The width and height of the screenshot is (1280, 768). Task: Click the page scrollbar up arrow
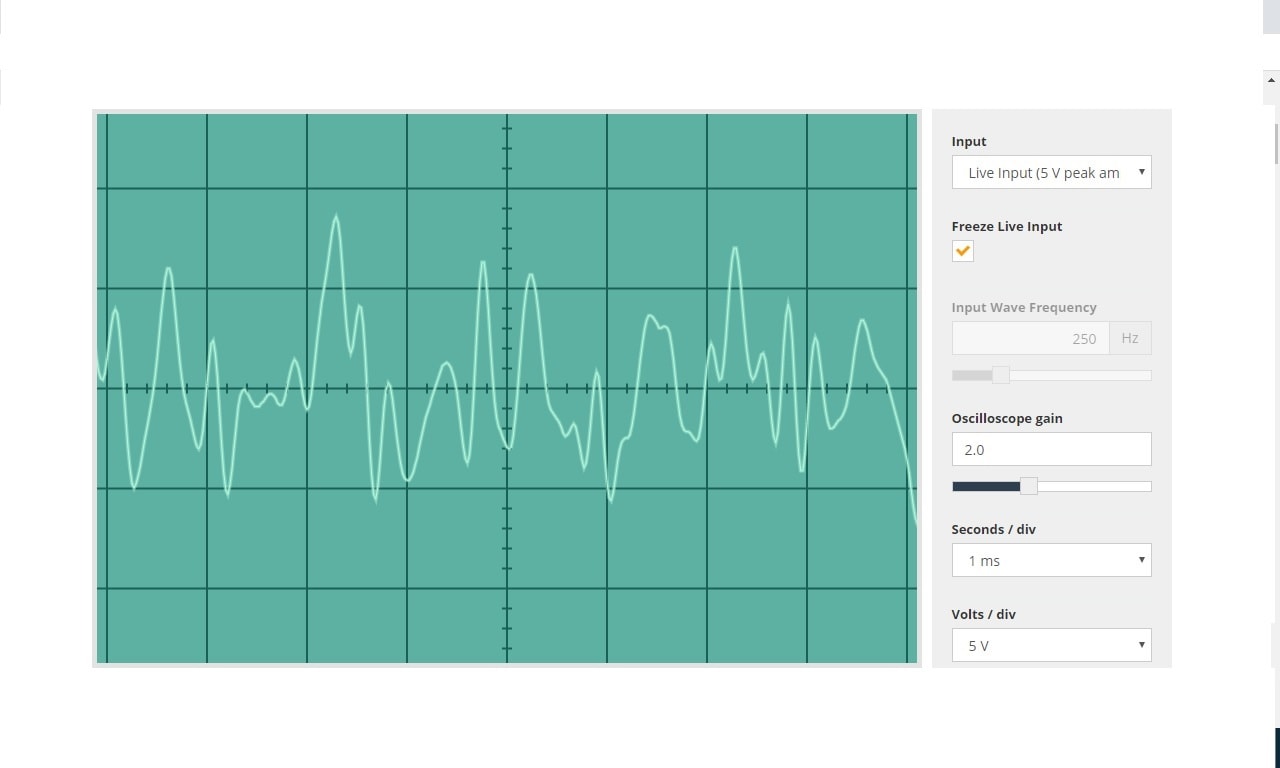[1272, 80]
